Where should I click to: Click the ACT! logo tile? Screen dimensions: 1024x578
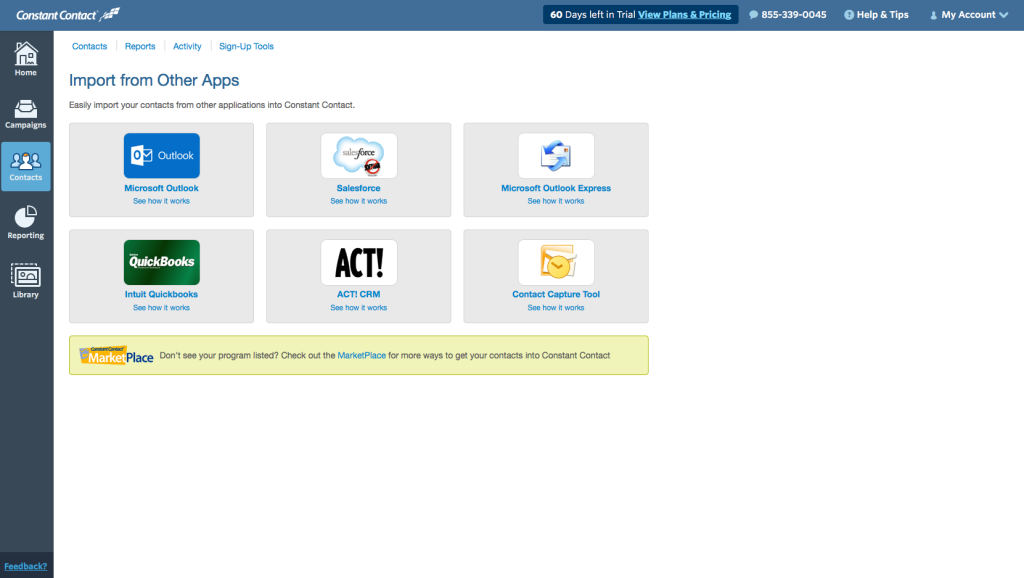pos(359,262)
